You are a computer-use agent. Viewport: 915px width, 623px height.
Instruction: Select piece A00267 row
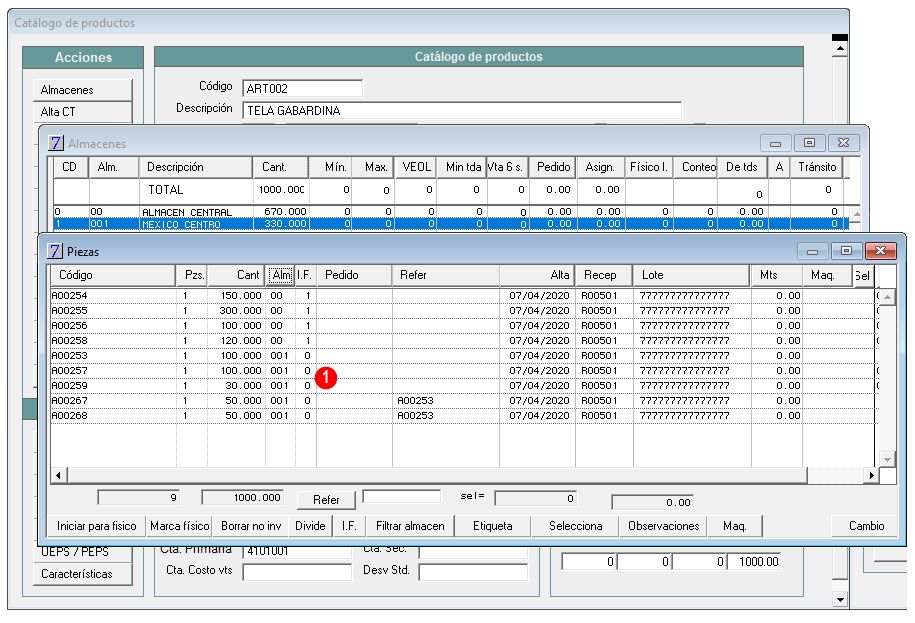(x=463, y=401)
